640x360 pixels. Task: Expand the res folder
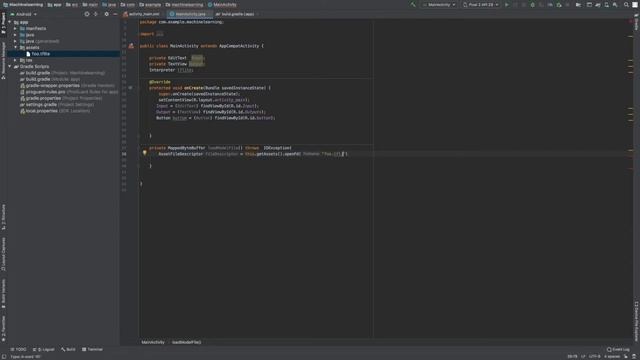pyautogui.click(x=16, y=60)
